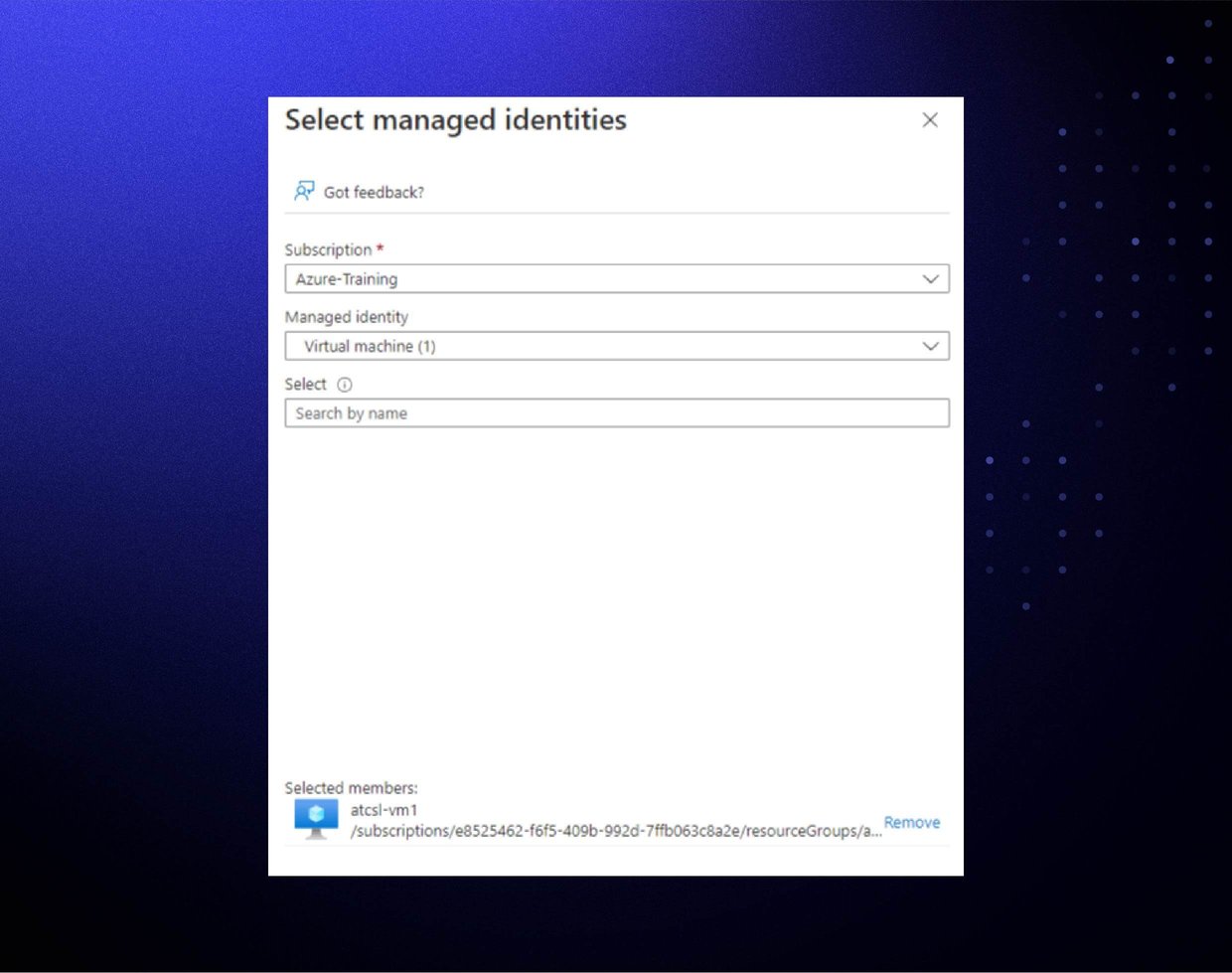The width and height of the screenshot is (1232, 973).
Task: Collapse the Virtual machine (1) selector chevron
Action: tap(931, 346)
